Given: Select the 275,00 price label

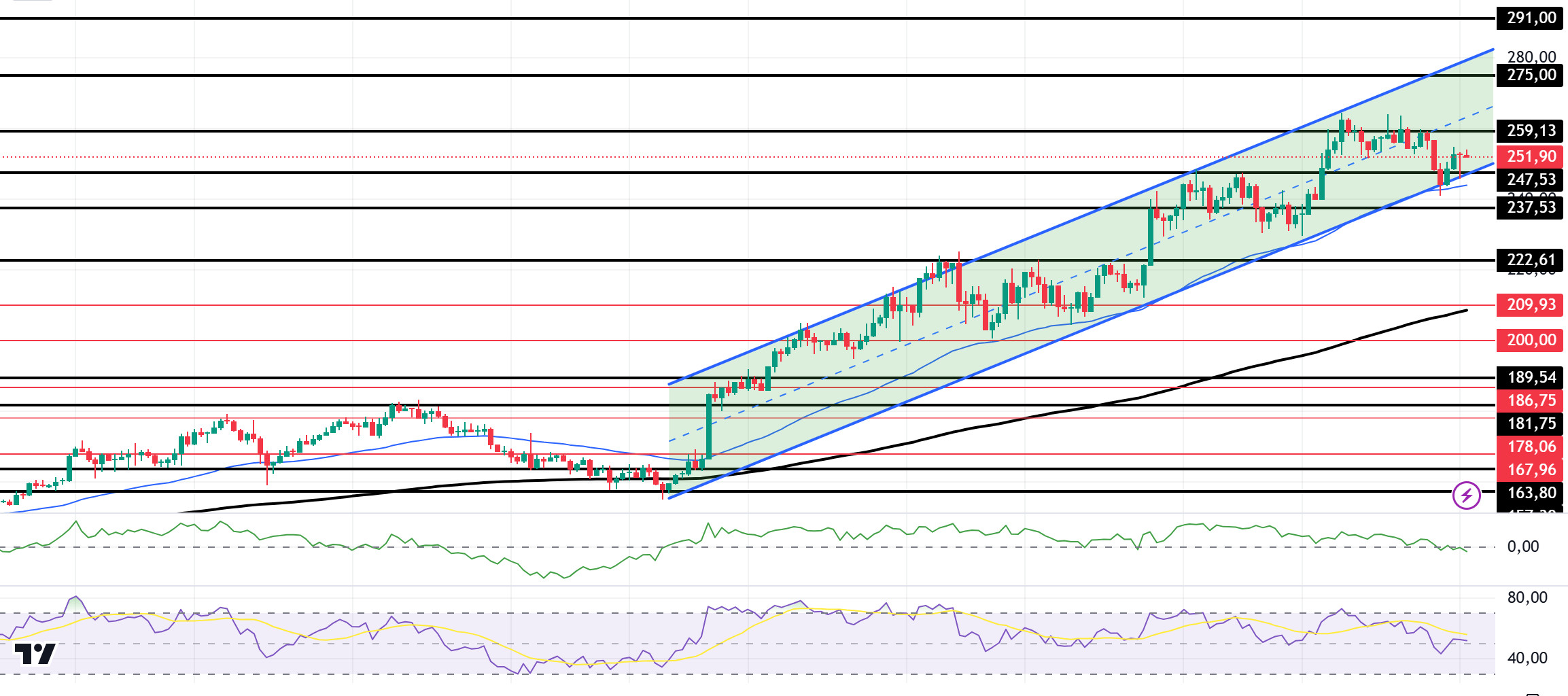Looking at the screenshot, I should click(1529, 75).
